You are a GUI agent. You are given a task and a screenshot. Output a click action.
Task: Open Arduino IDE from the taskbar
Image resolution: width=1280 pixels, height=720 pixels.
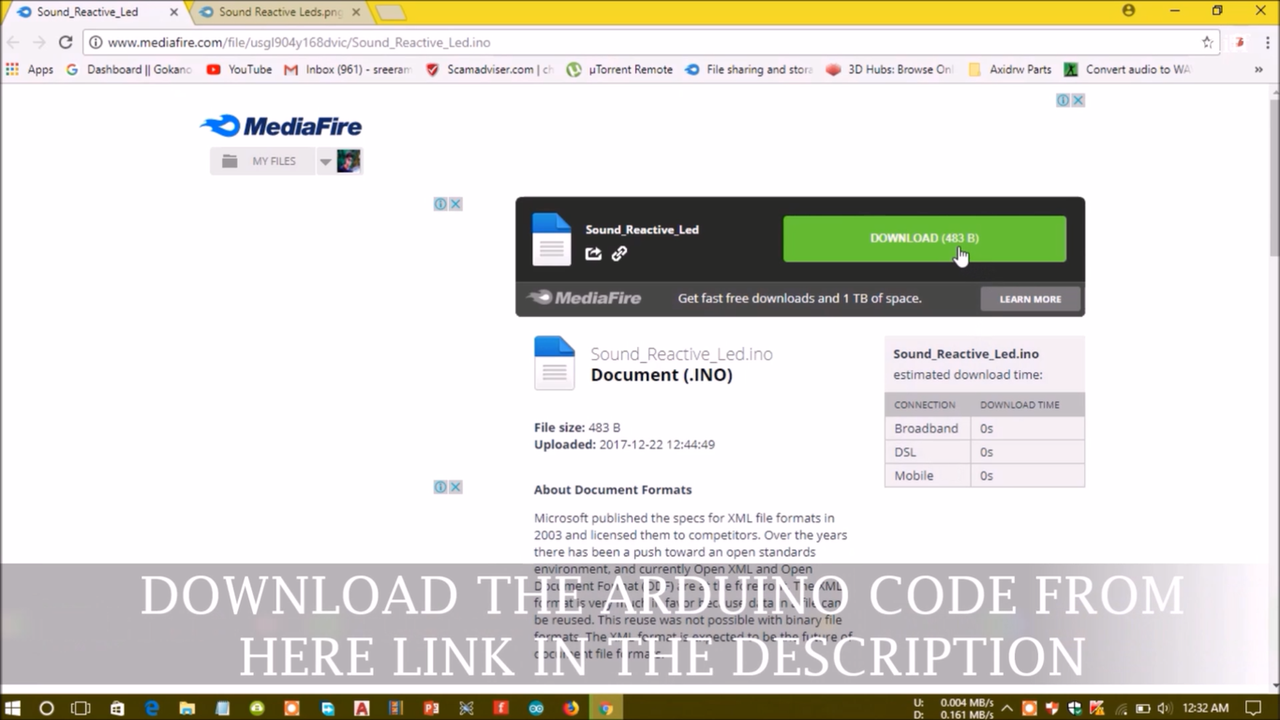[x=536, y=708]
